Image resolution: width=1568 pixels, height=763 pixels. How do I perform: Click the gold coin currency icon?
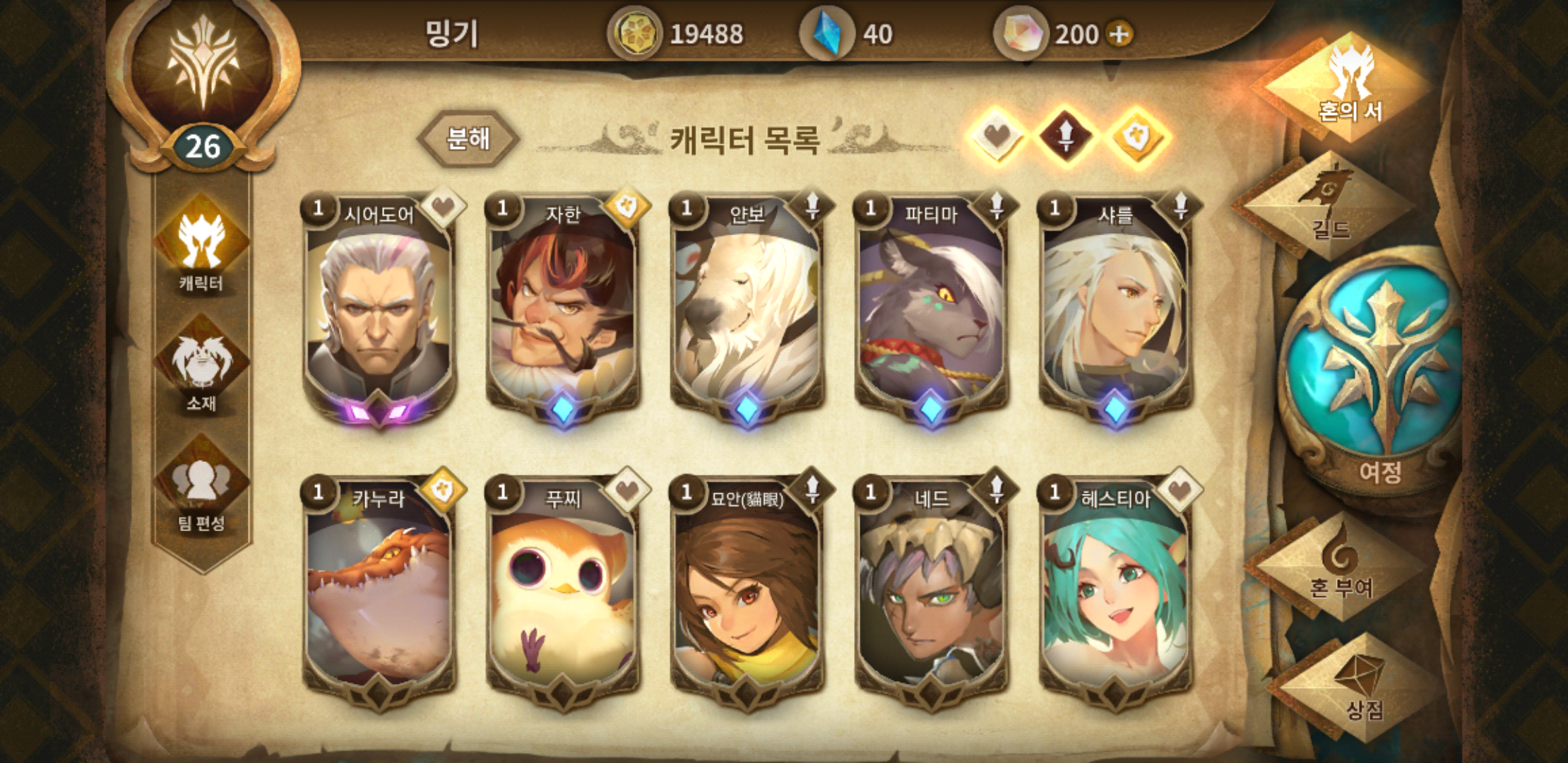634,33
